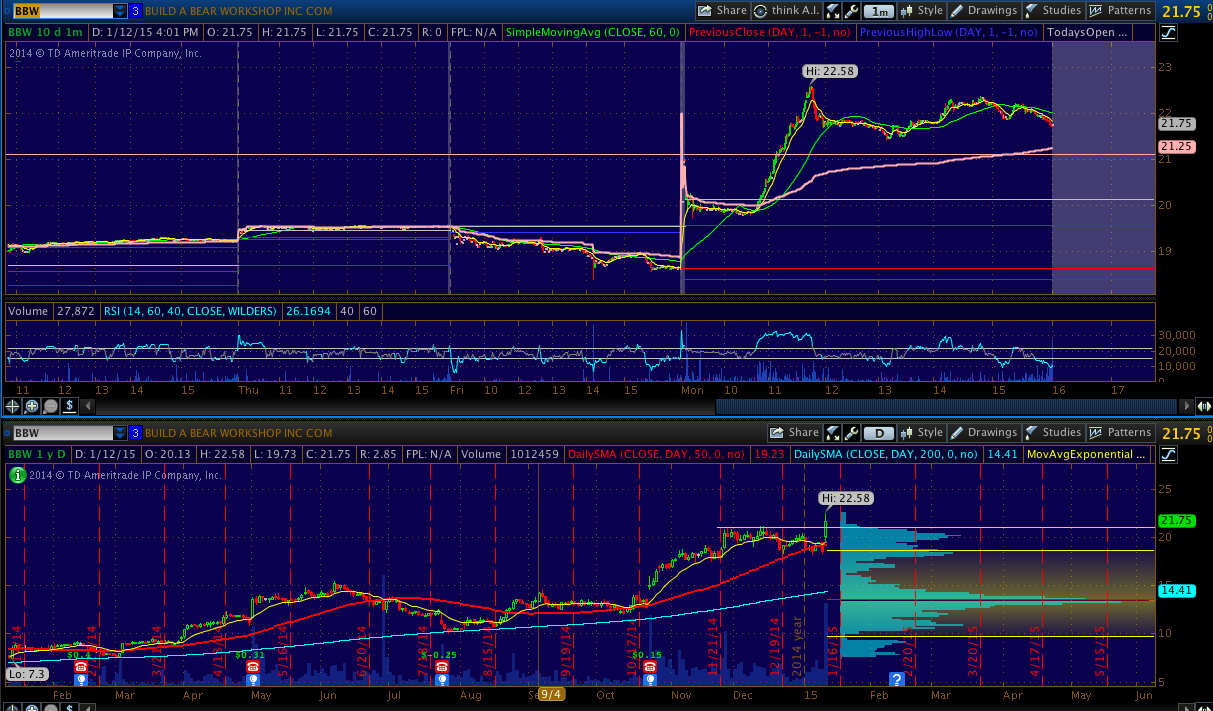
Task: Toggle the 1m timeframe button on the upper chart
Action: click(x=879, y=11)
